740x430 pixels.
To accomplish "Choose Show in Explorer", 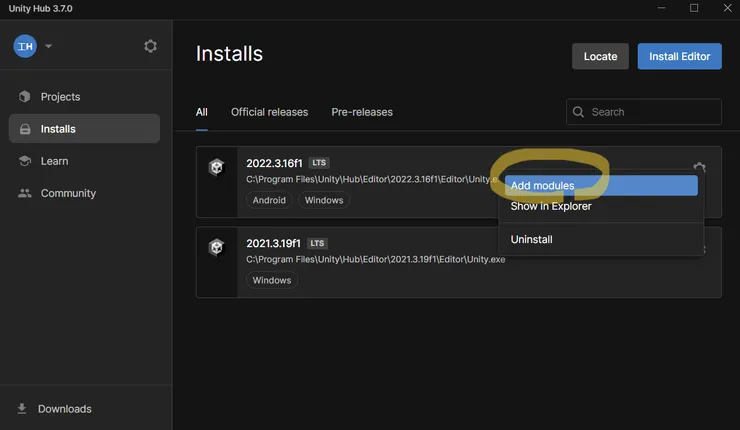I will click(x=551, y=206).
